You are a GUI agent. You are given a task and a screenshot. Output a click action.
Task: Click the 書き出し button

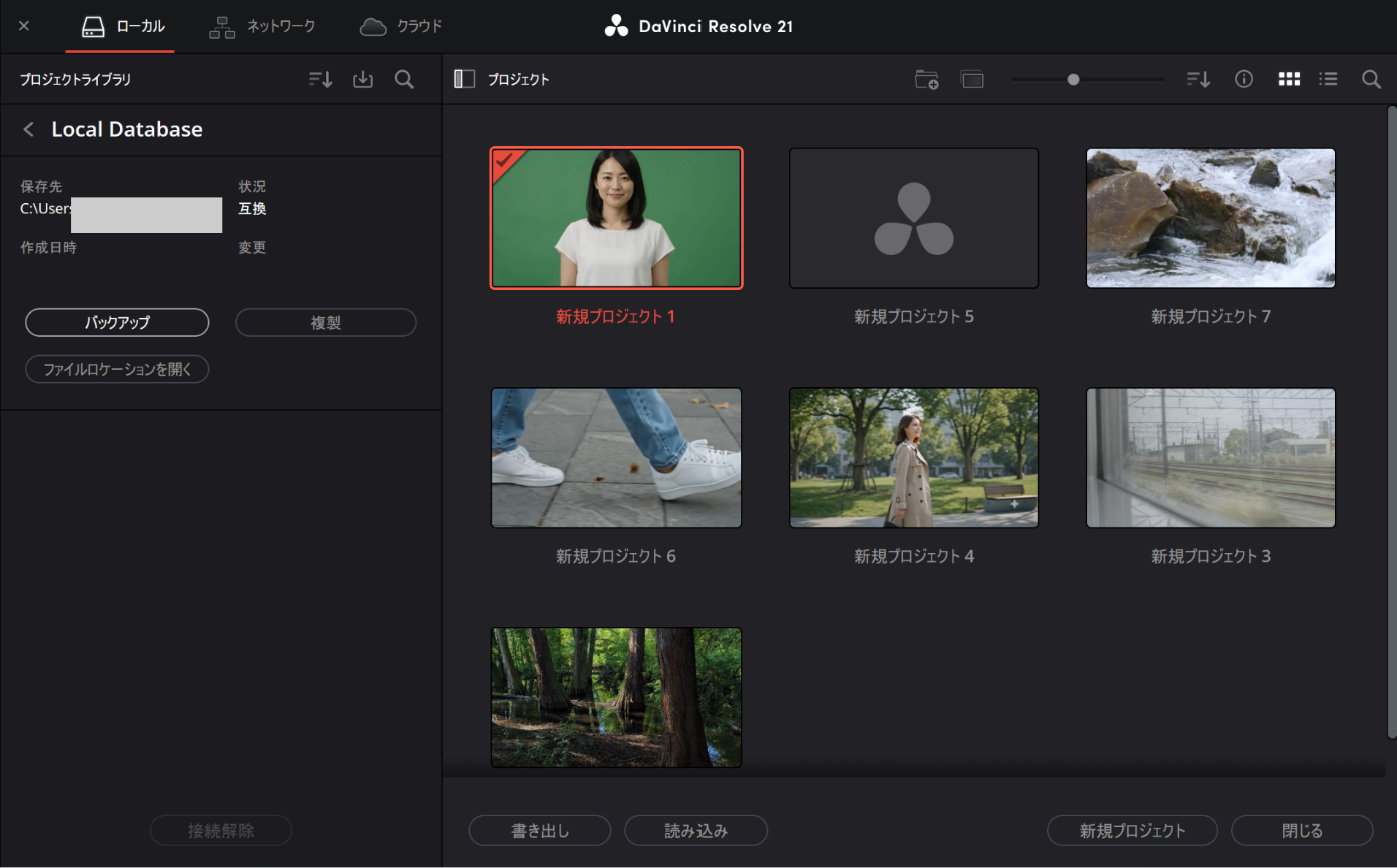point(540,830)
